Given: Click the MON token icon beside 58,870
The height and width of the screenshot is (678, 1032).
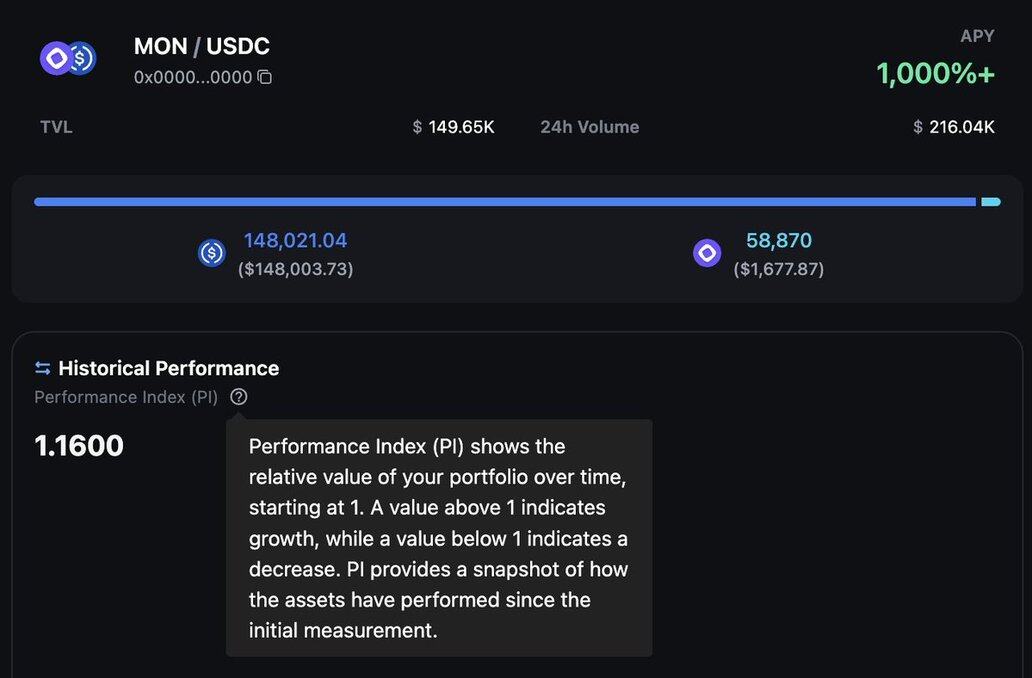Looking at the screenshot, I should (x=707, y=253).
